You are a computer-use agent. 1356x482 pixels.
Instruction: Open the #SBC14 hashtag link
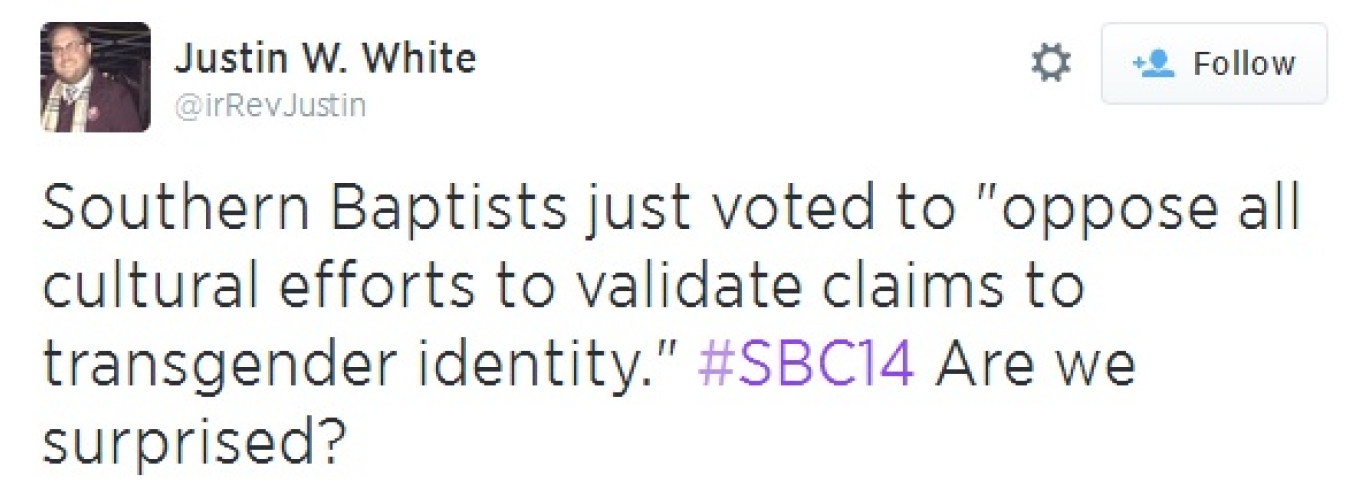coord(806,367)
